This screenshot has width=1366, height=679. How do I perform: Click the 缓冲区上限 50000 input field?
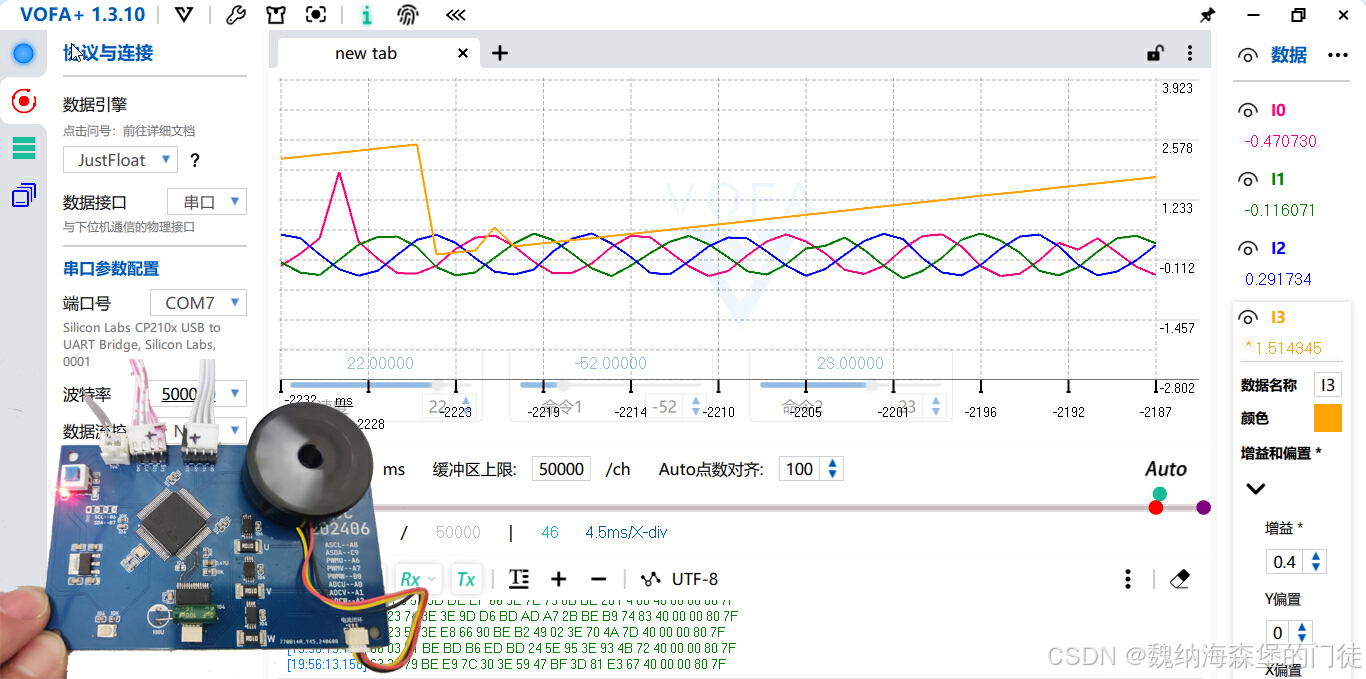tap(561, 469)
